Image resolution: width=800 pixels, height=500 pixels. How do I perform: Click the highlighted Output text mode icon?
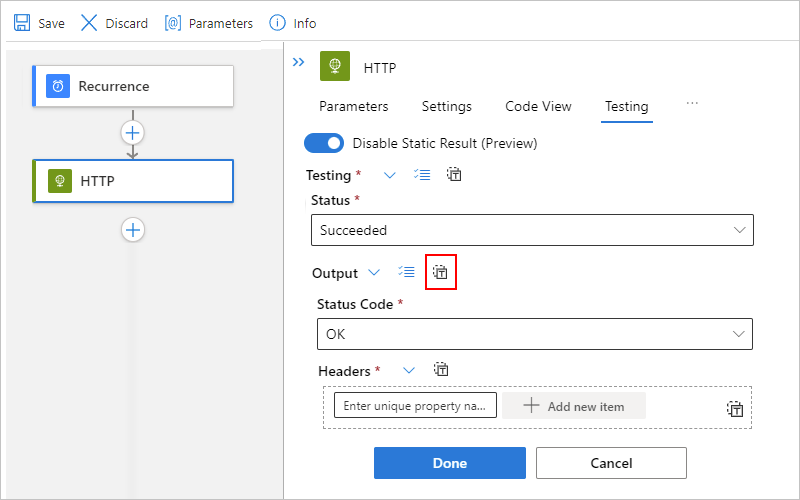pos(441,272)
